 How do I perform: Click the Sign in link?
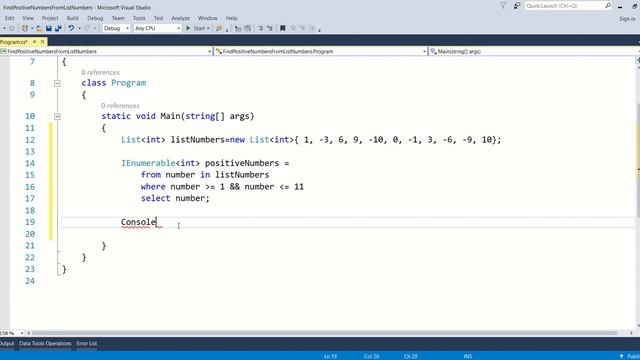[627, 19]
